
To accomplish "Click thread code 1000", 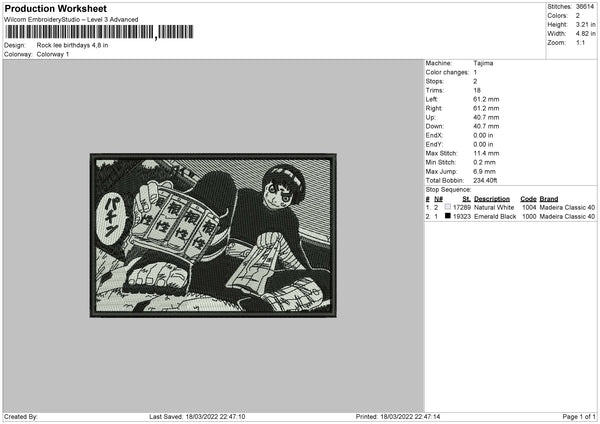I will point(529,217).
